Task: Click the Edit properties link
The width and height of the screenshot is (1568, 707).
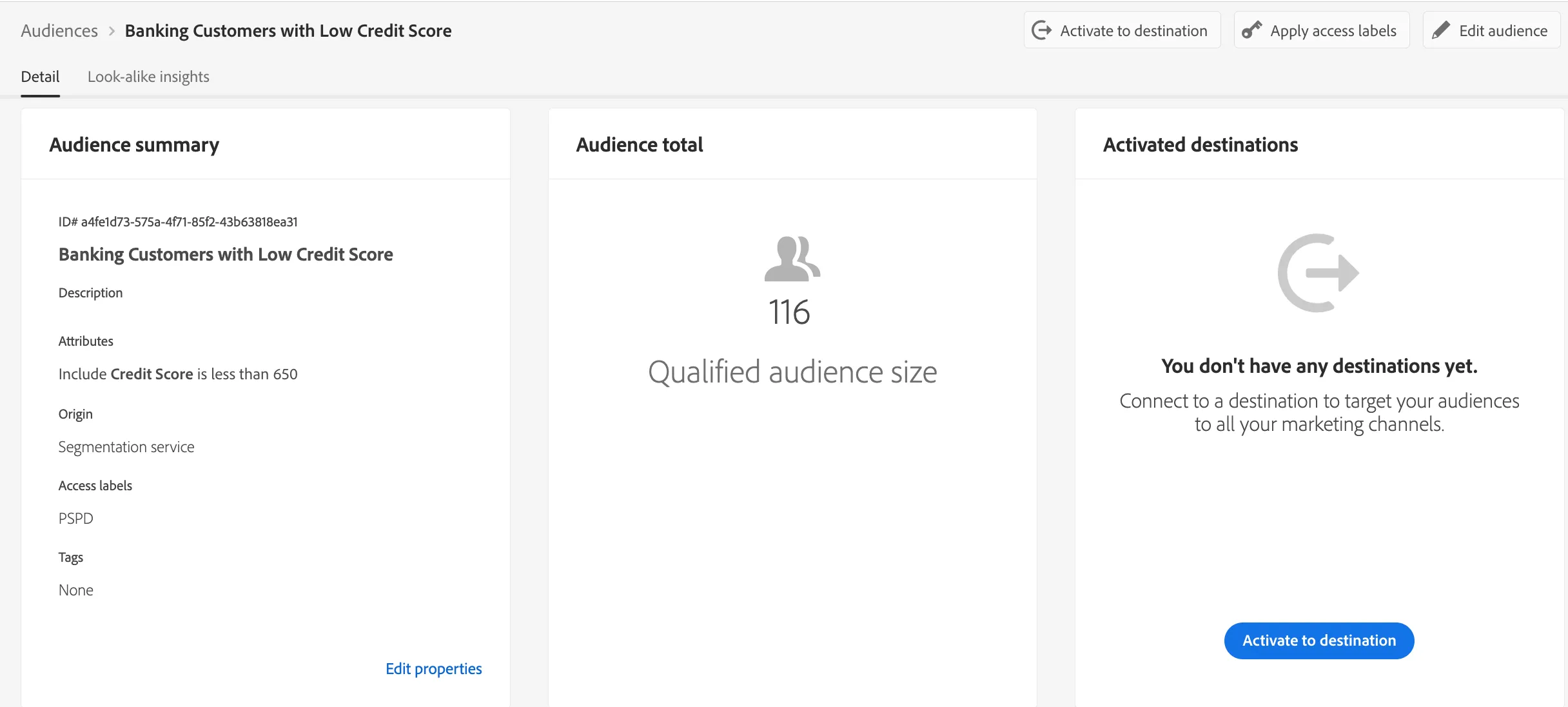Action: [x=434, y=669]
